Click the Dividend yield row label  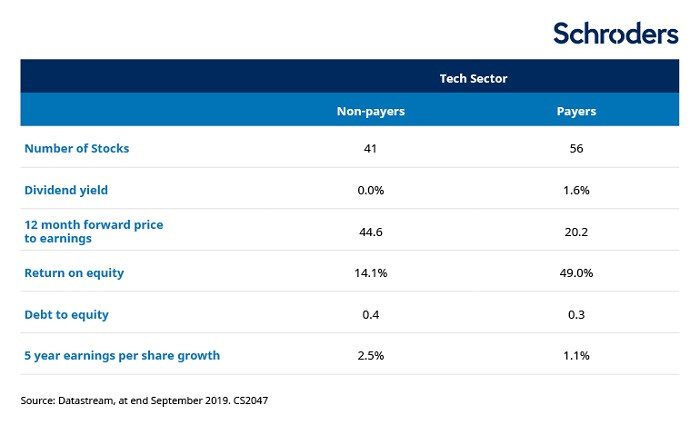point(67,190)
